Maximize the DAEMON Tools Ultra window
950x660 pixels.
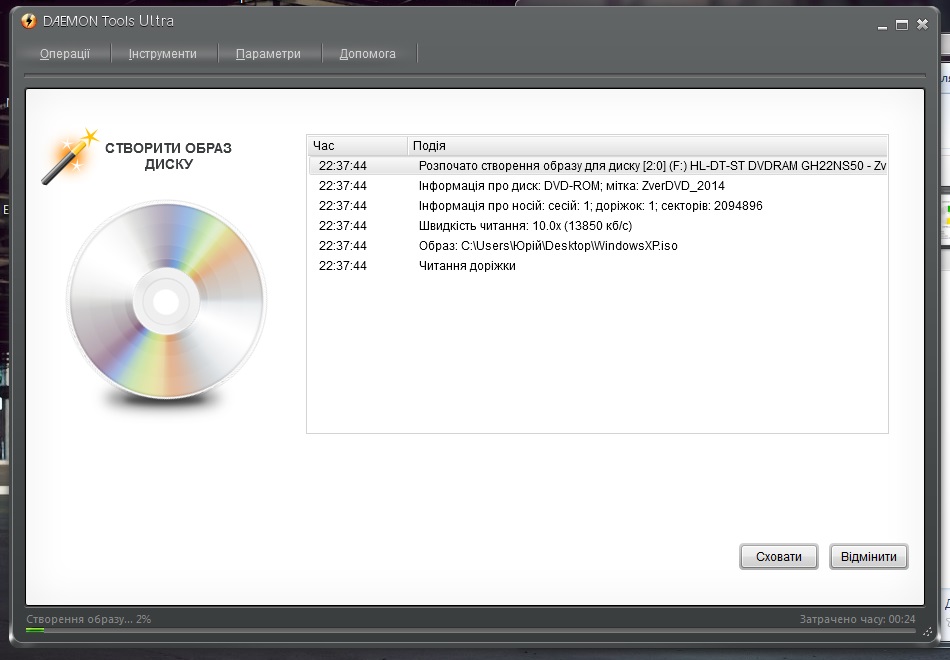coord(902,24)
